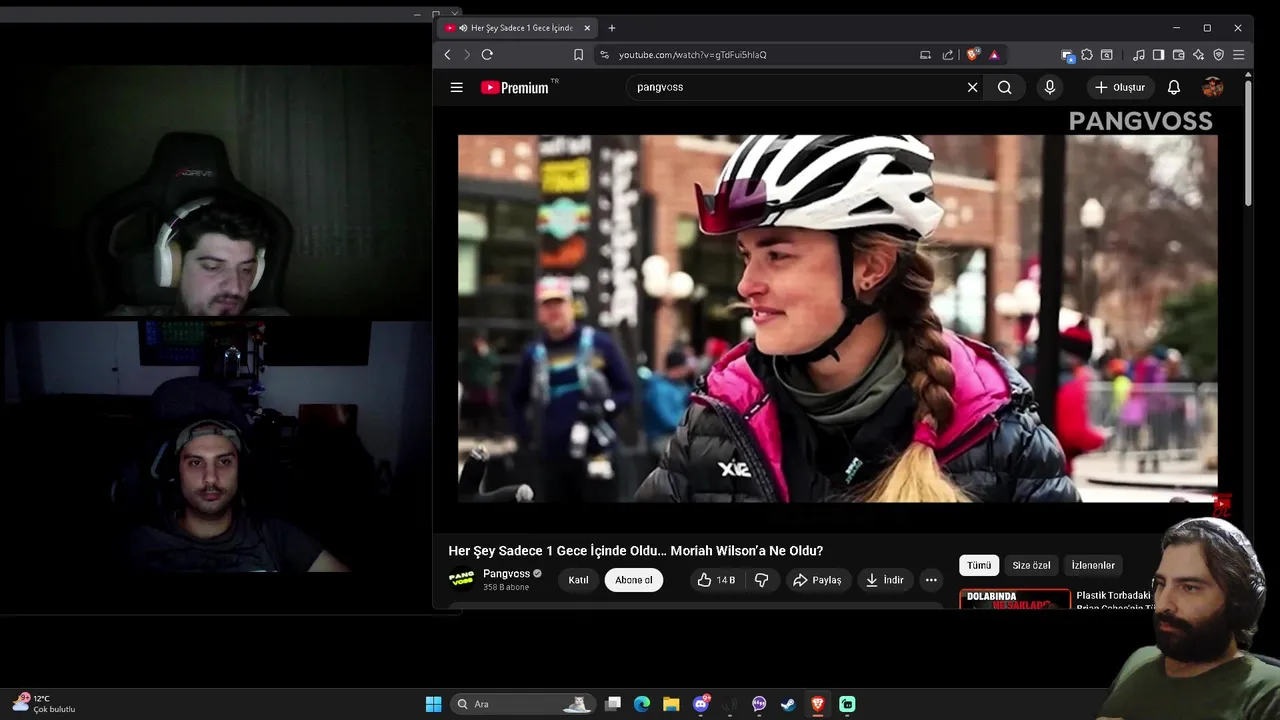This screenshot has height=720, width=1280.
Task: Open Task View on the taskbar
Action: [x=613, y=704]
